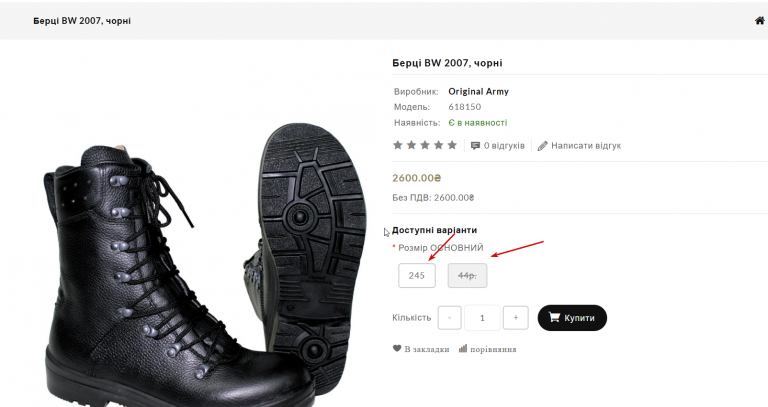Click the fifth rating star
Image resolution: width=768 pixels, height=407 pixels.
point(451,145)
